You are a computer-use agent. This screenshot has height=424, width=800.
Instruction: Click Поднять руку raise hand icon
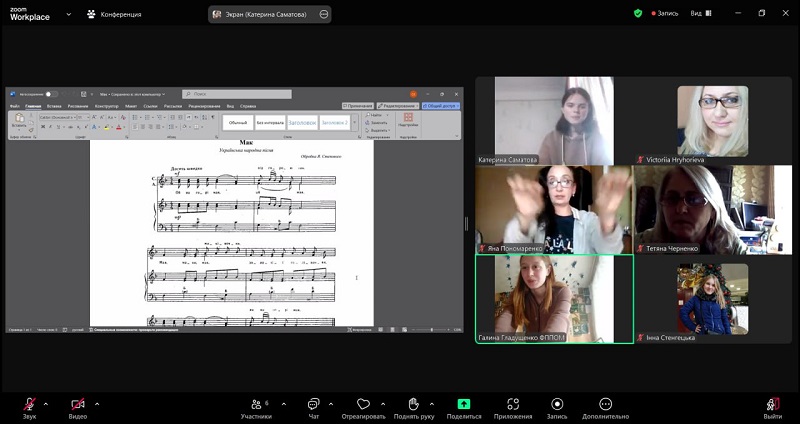pyautogui.click(x=414, y=404)
